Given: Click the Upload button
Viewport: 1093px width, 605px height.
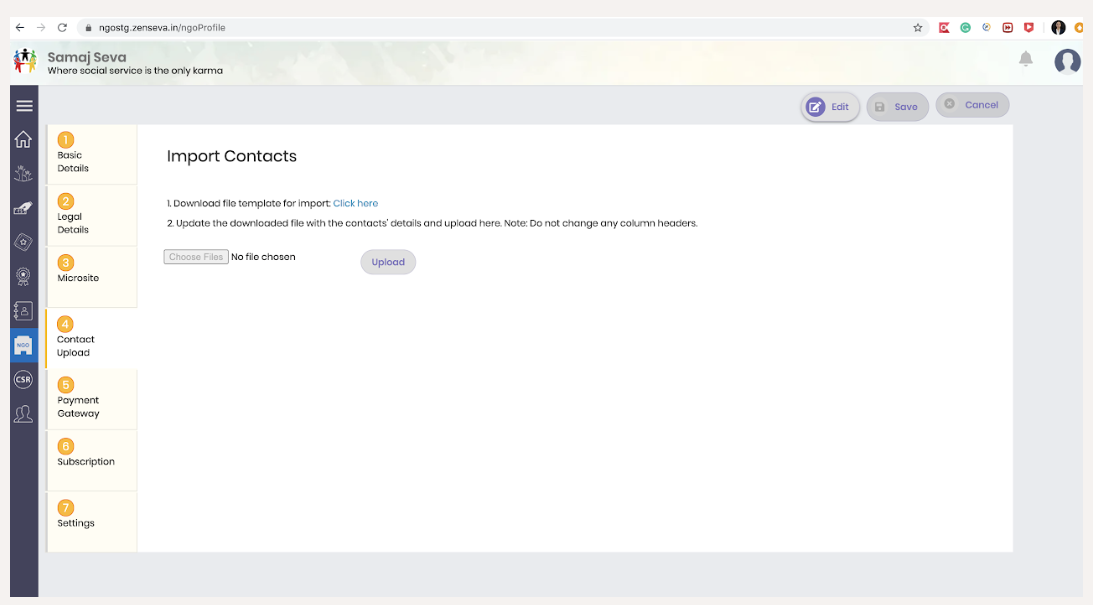Looking at the screenshot, I should [x=388, y=262].
